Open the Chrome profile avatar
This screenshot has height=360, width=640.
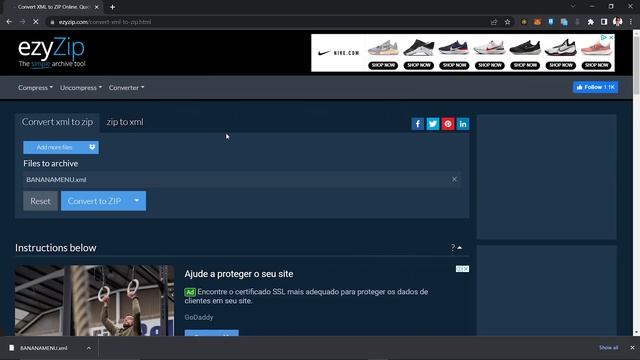618,22
